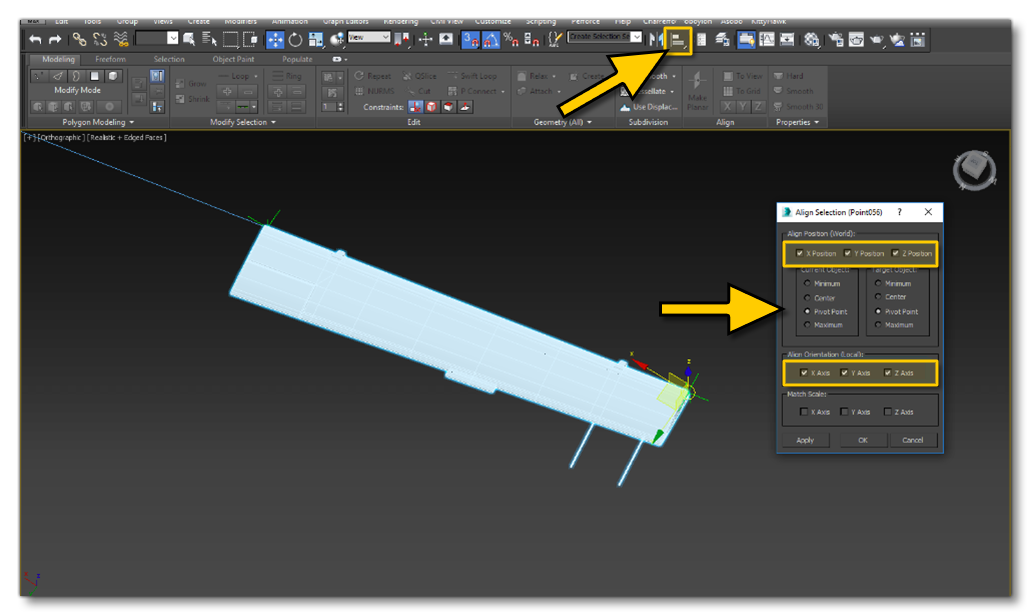
Task: Choose Maximum radio under Target Object
Action: (x=878, y=325)
